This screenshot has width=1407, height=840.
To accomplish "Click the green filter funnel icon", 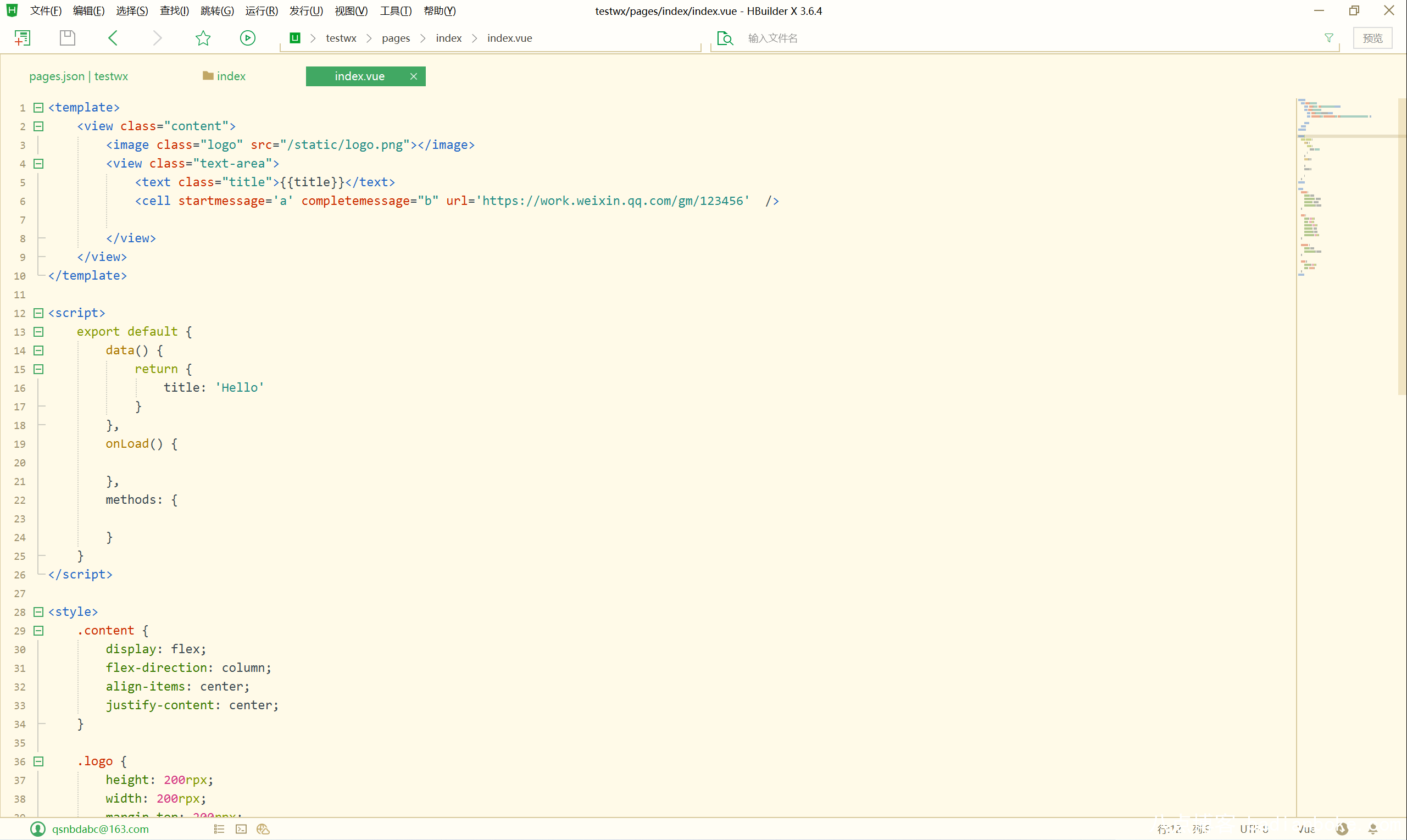I will (1329, 38).
